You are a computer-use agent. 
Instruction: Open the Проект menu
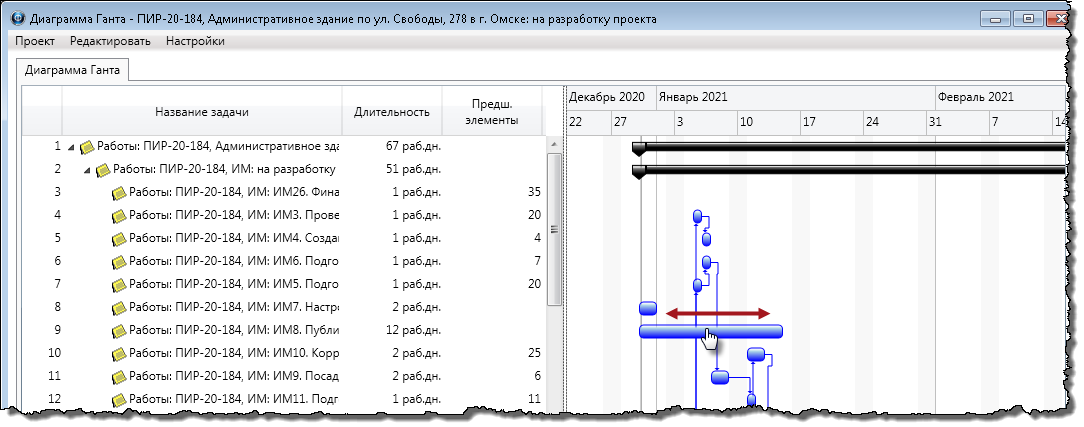[35, 41]
